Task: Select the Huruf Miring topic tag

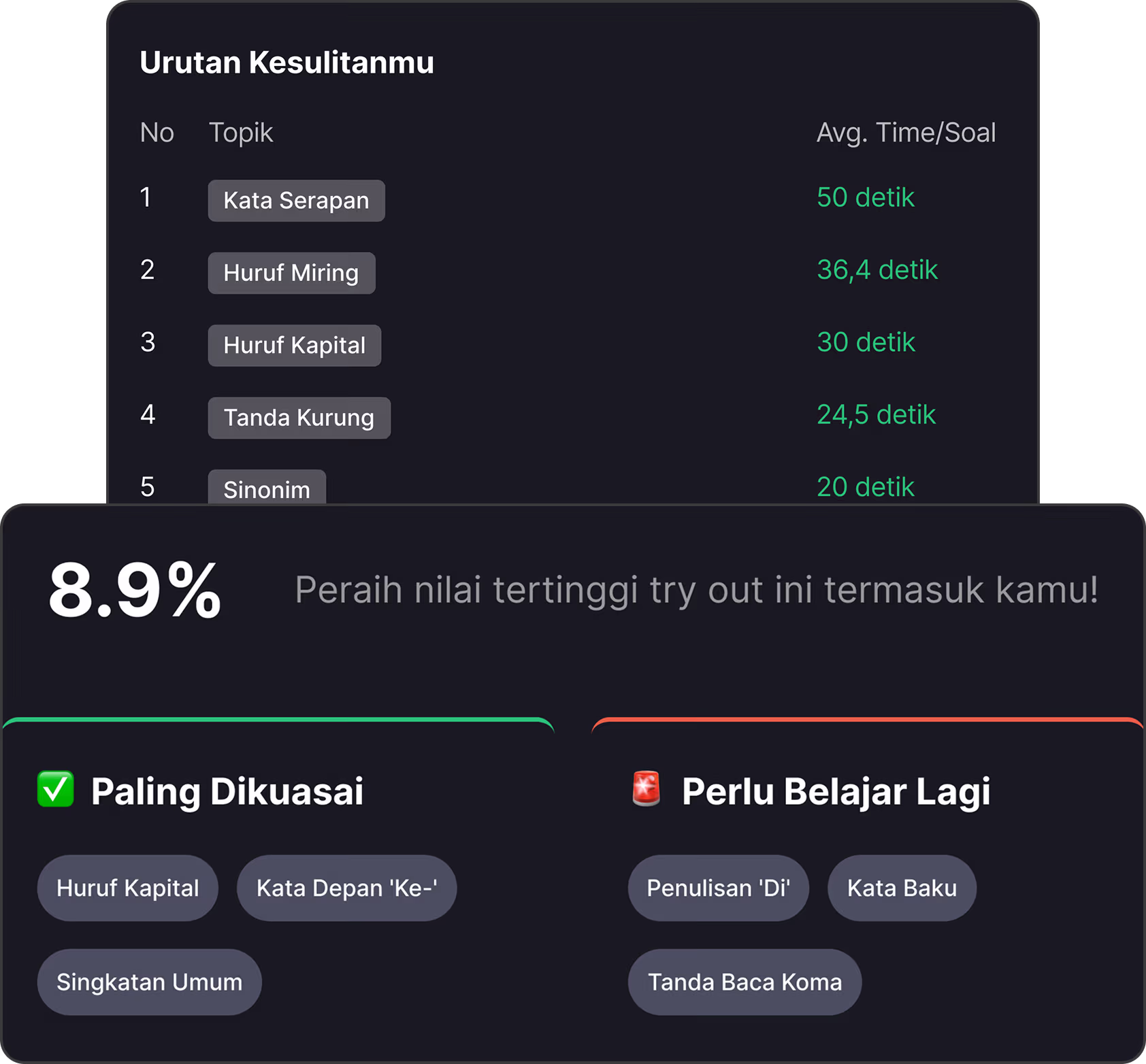Action: click(291, 273)
